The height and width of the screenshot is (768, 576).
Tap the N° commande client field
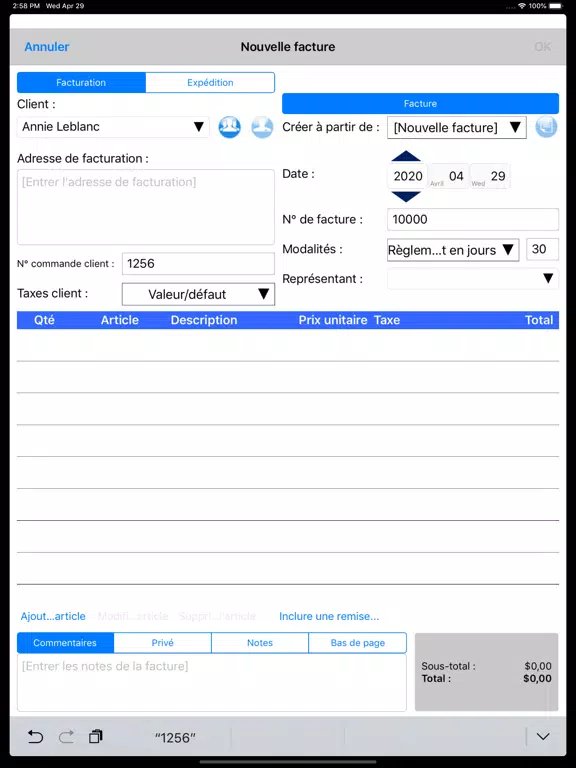(x=198, y=264)
